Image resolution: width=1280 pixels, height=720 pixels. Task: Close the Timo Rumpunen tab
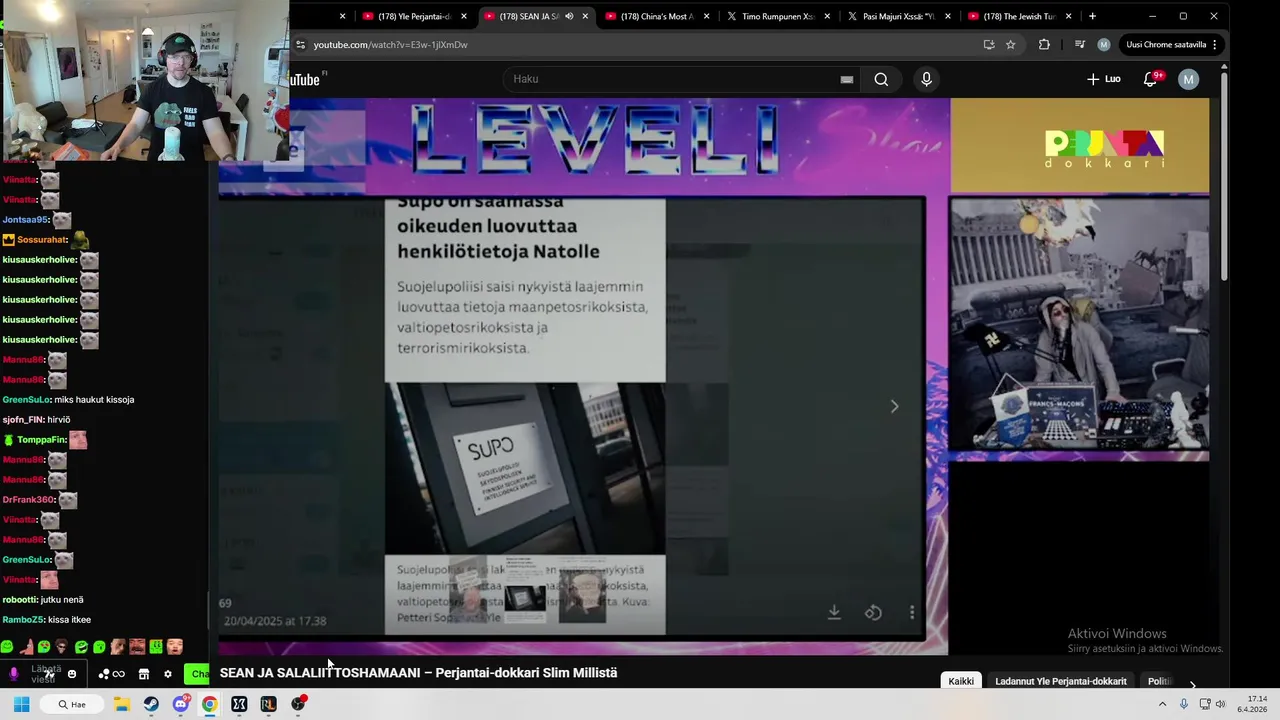tap(827, 16)
